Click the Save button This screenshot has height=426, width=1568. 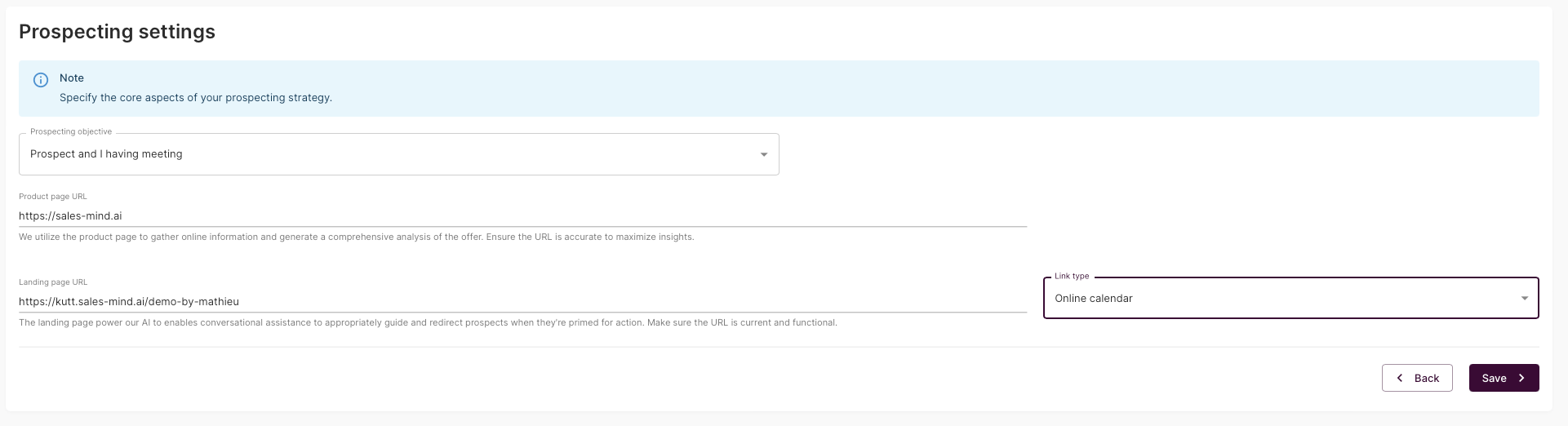(x=1504, y=378)
